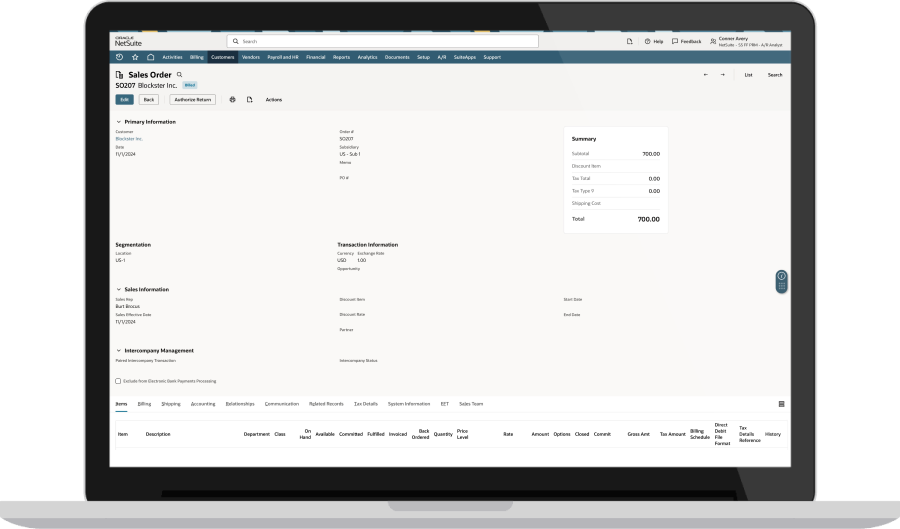Go to the NetSuite home icon

click(x=150, y=57)
